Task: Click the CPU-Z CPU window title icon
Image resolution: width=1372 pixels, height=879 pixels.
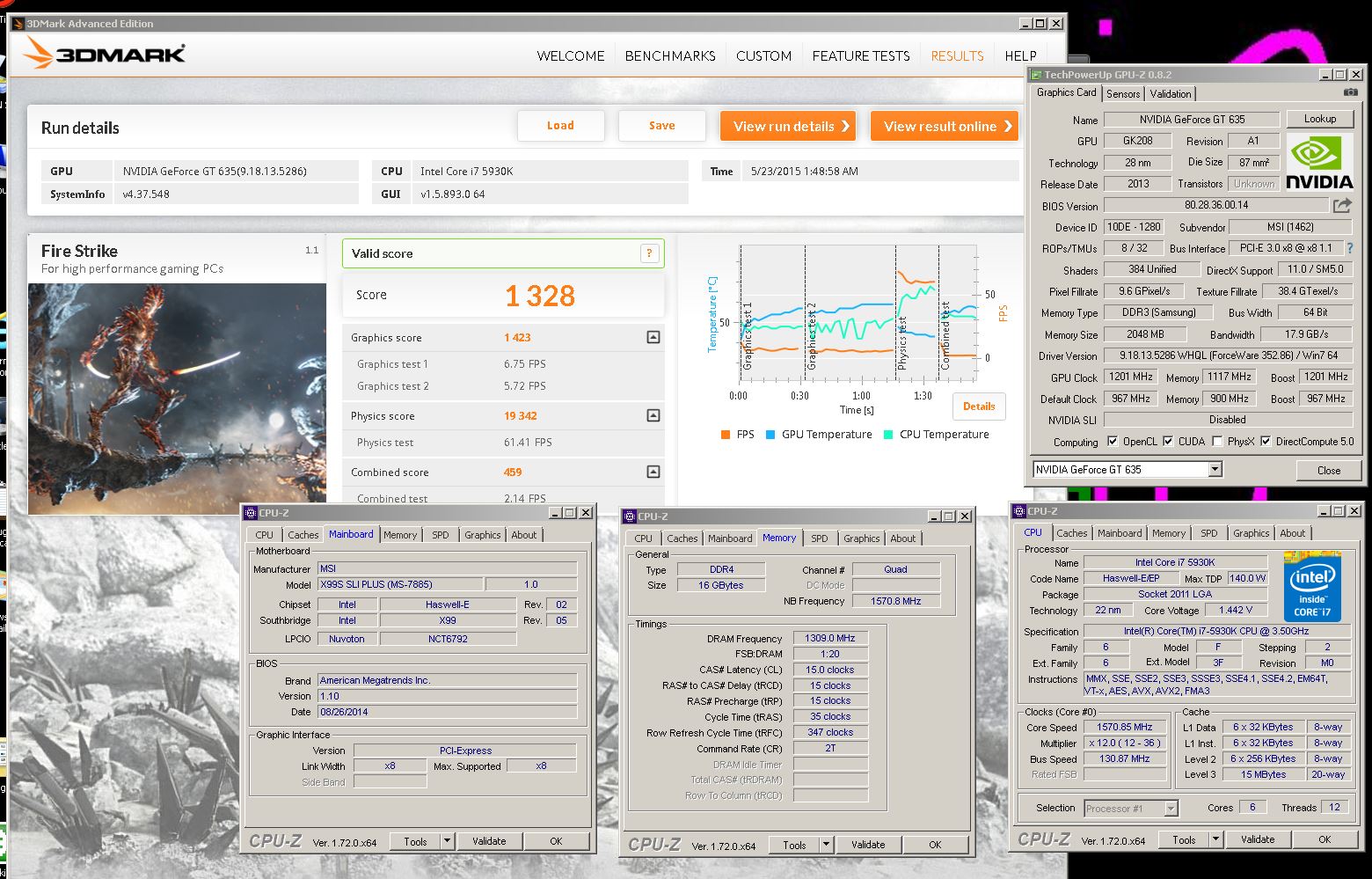Action: click(x=1019, y=511)
